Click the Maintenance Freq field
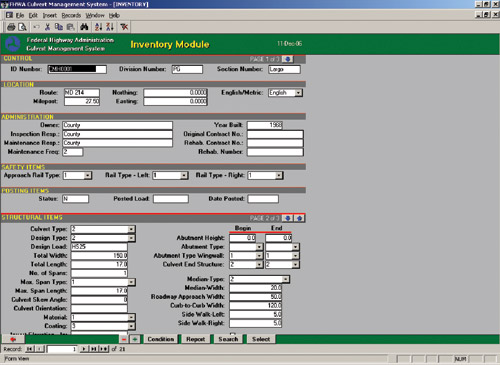500x365 pixels. [73, 152]
